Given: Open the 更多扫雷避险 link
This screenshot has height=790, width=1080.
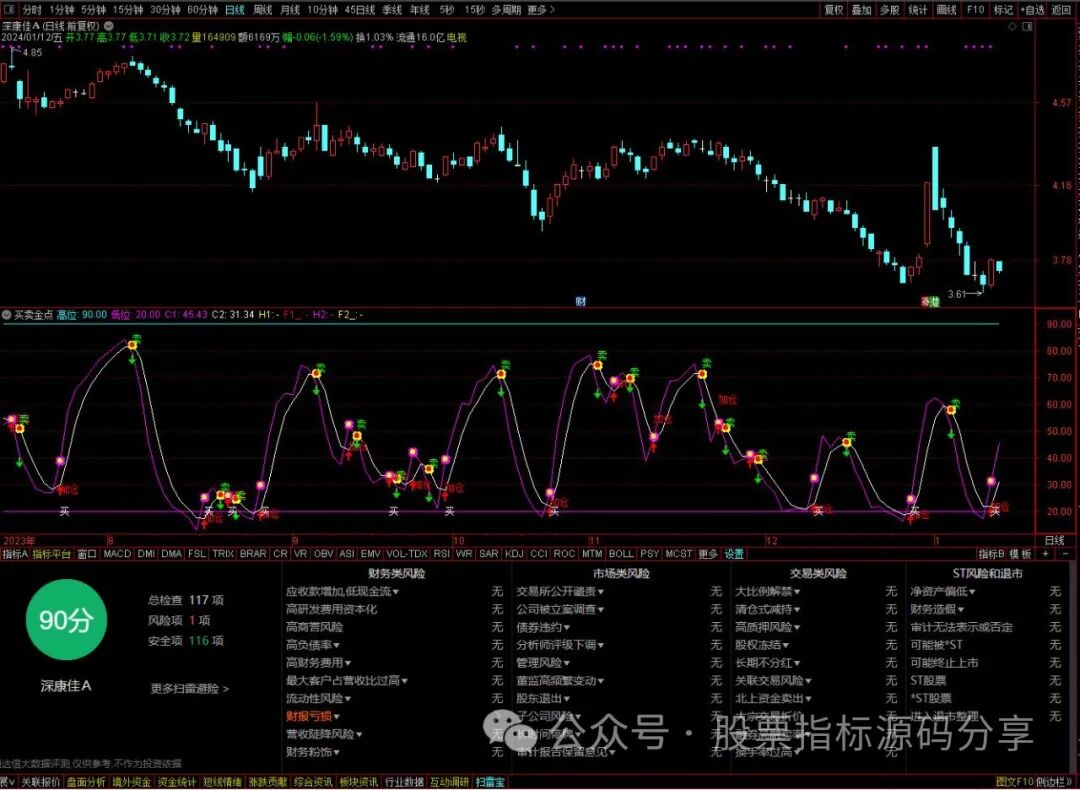Looking at the screenshot, I should tap(189, 688).
